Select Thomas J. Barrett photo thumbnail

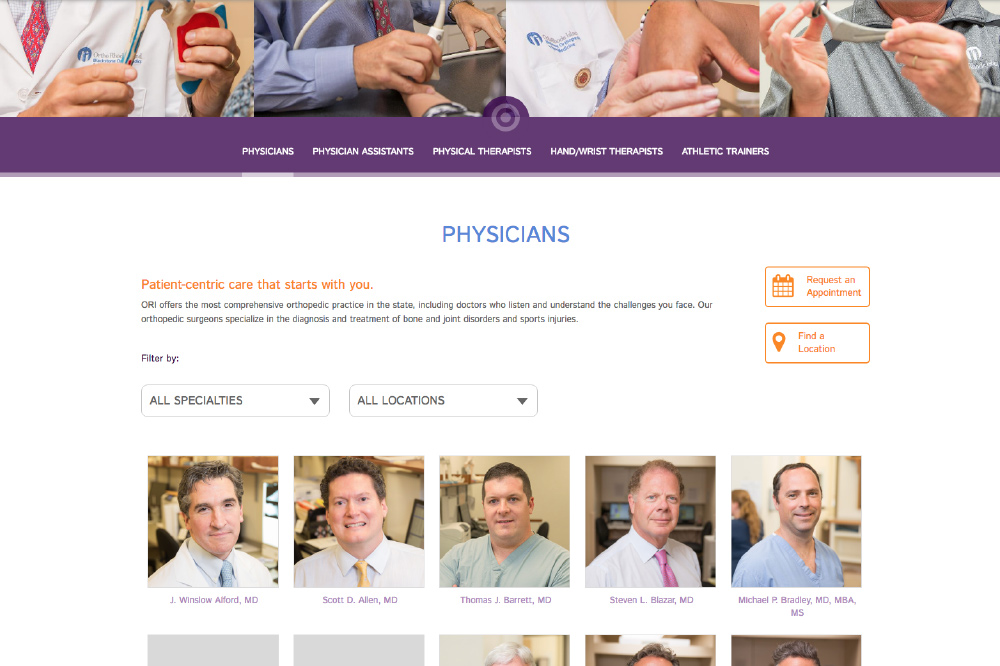tap(504, 521)
